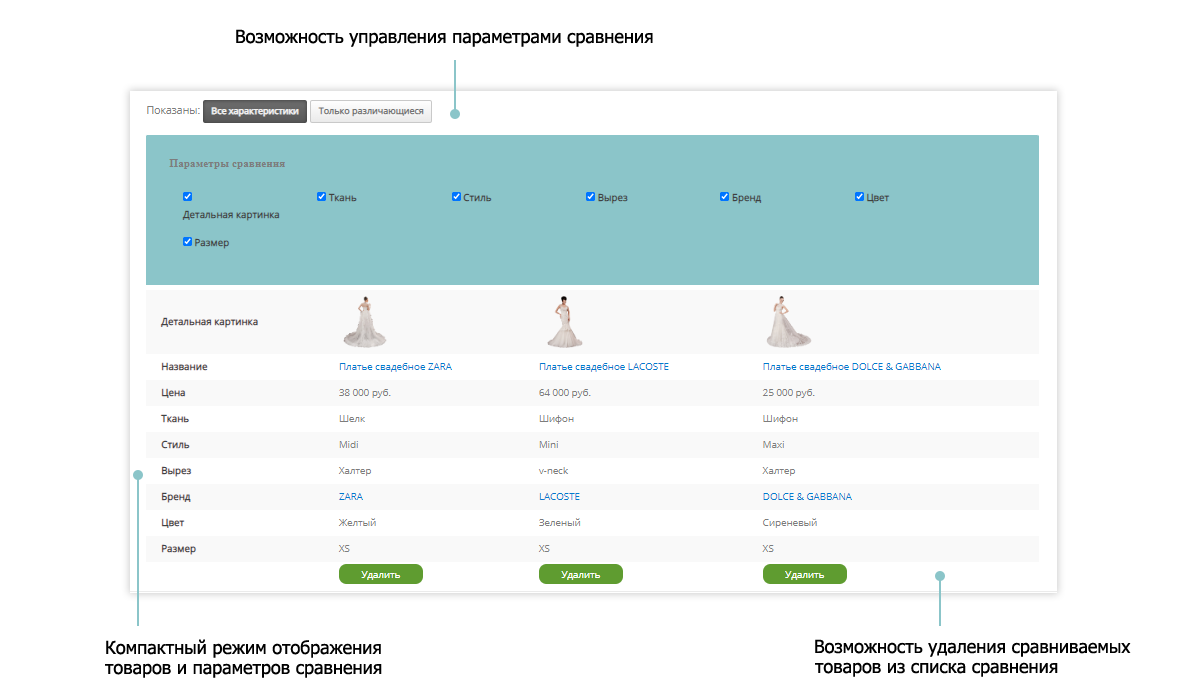Open 'Платье свадебное DOLCE & GABBANA' link
The height and width of the screenshot is (700, 1200).
tap(851, 367)
